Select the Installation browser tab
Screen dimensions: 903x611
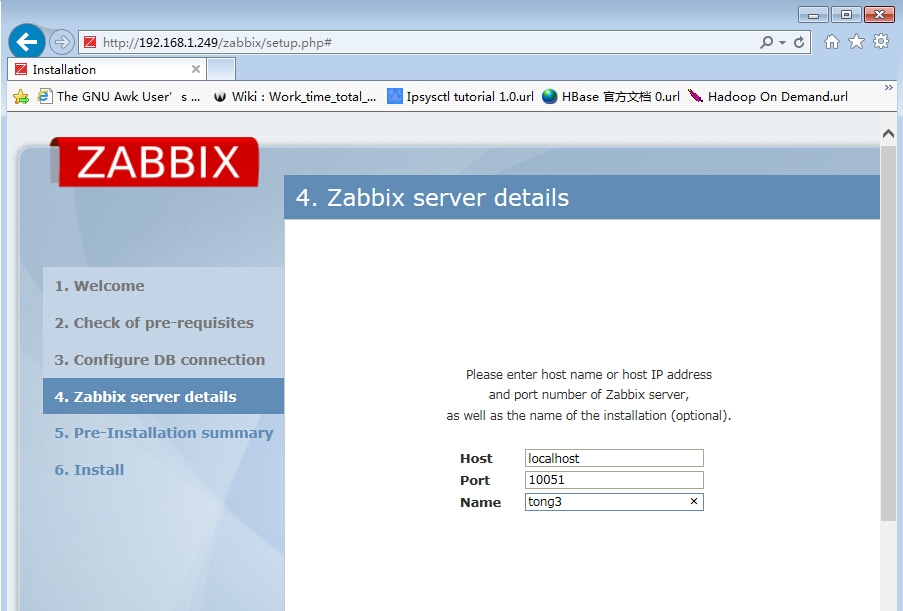click(107, 70)
